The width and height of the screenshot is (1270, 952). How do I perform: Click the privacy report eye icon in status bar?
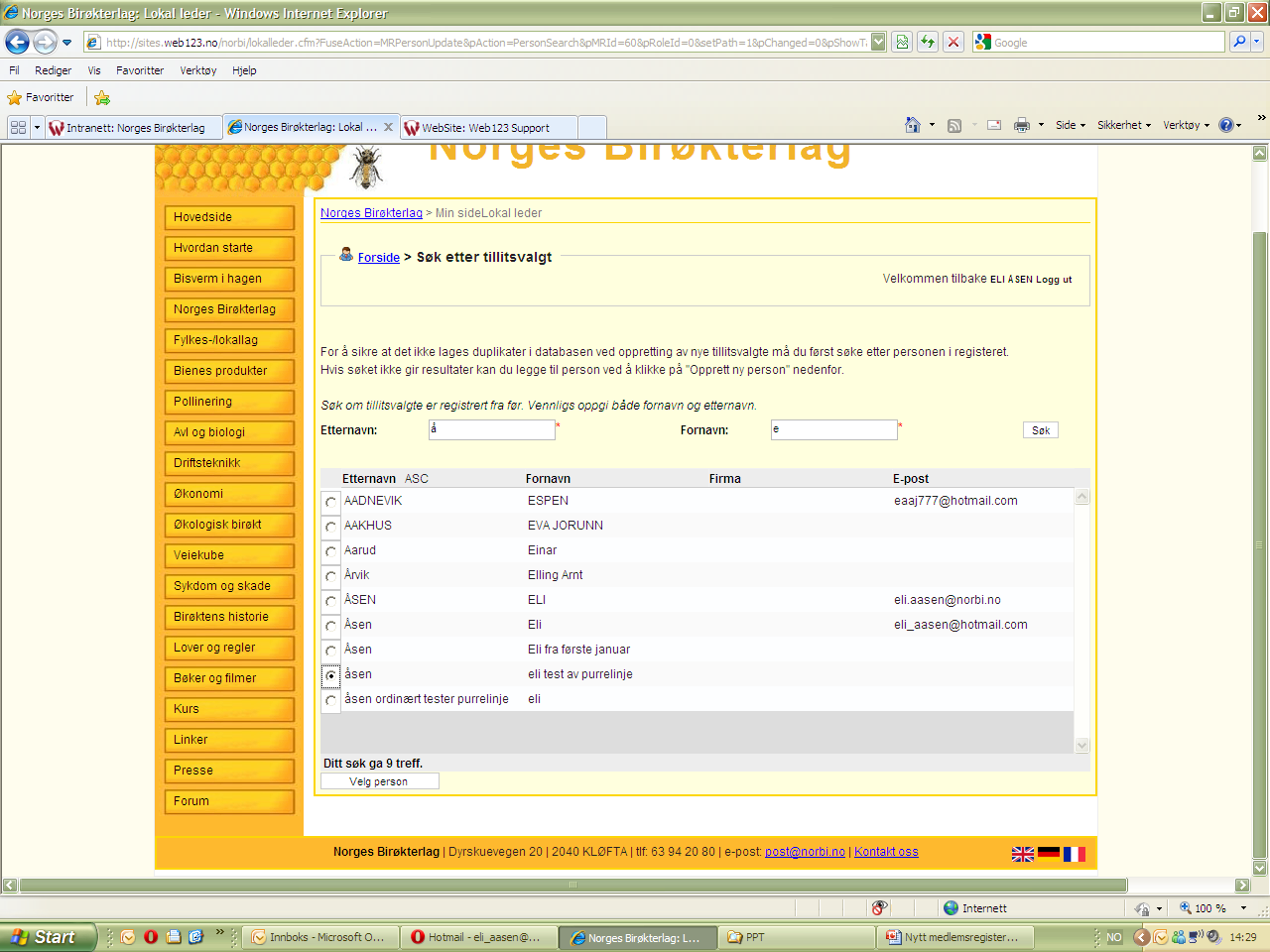point(879,907)
